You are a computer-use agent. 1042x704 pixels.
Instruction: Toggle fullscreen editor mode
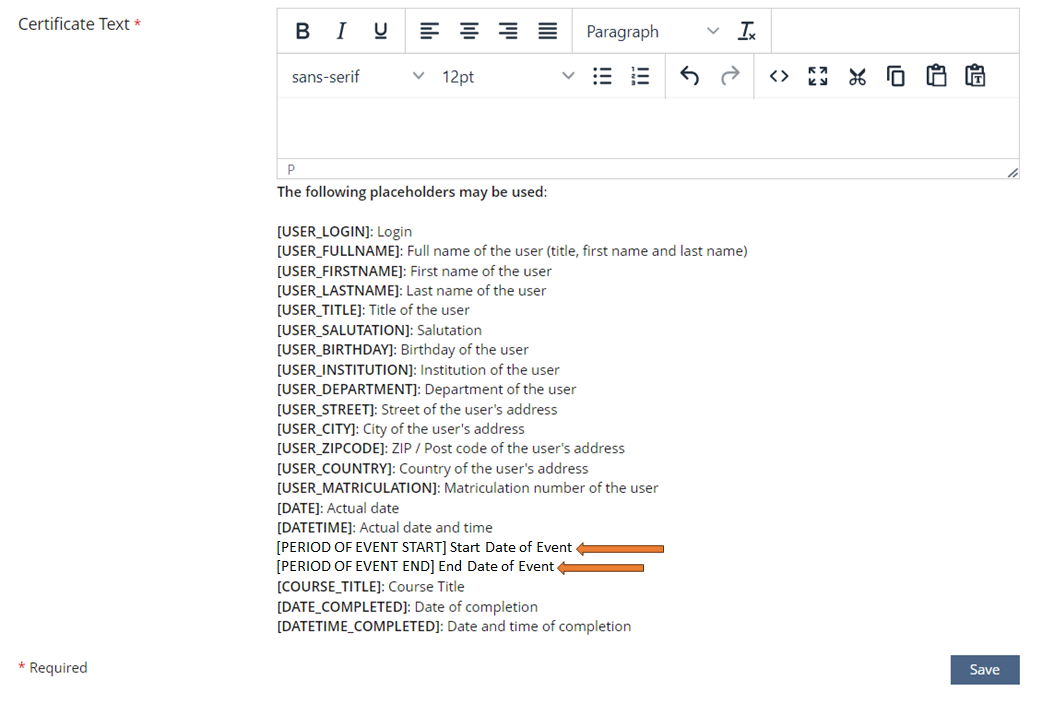(x=818, y=76)
